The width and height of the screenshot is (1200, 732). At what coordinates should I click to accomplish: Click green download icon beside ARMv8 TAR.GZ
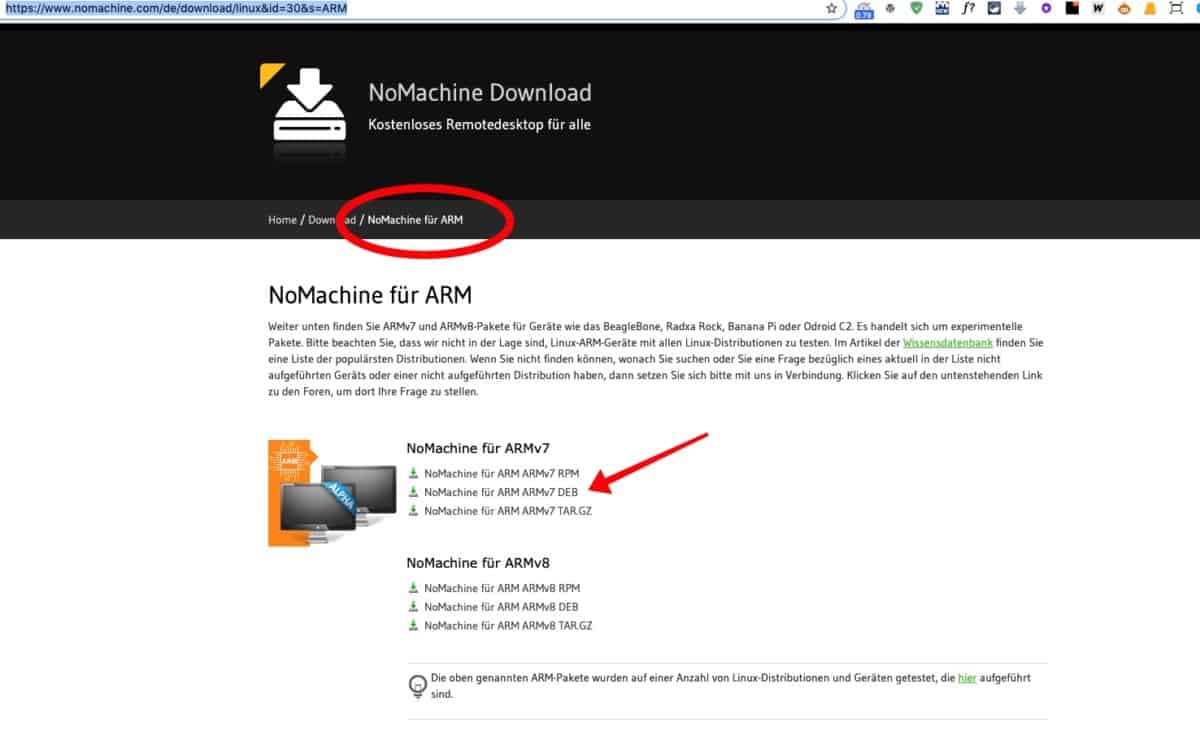pyautogui.click(x=413, y=625)
